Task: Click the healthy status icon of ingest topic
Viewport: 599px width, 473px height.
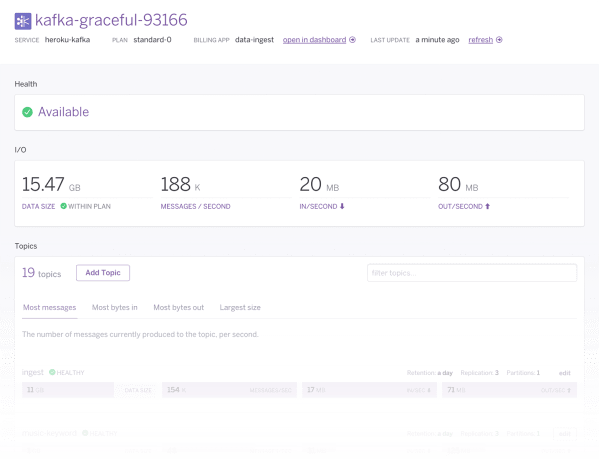Action: 52,372
